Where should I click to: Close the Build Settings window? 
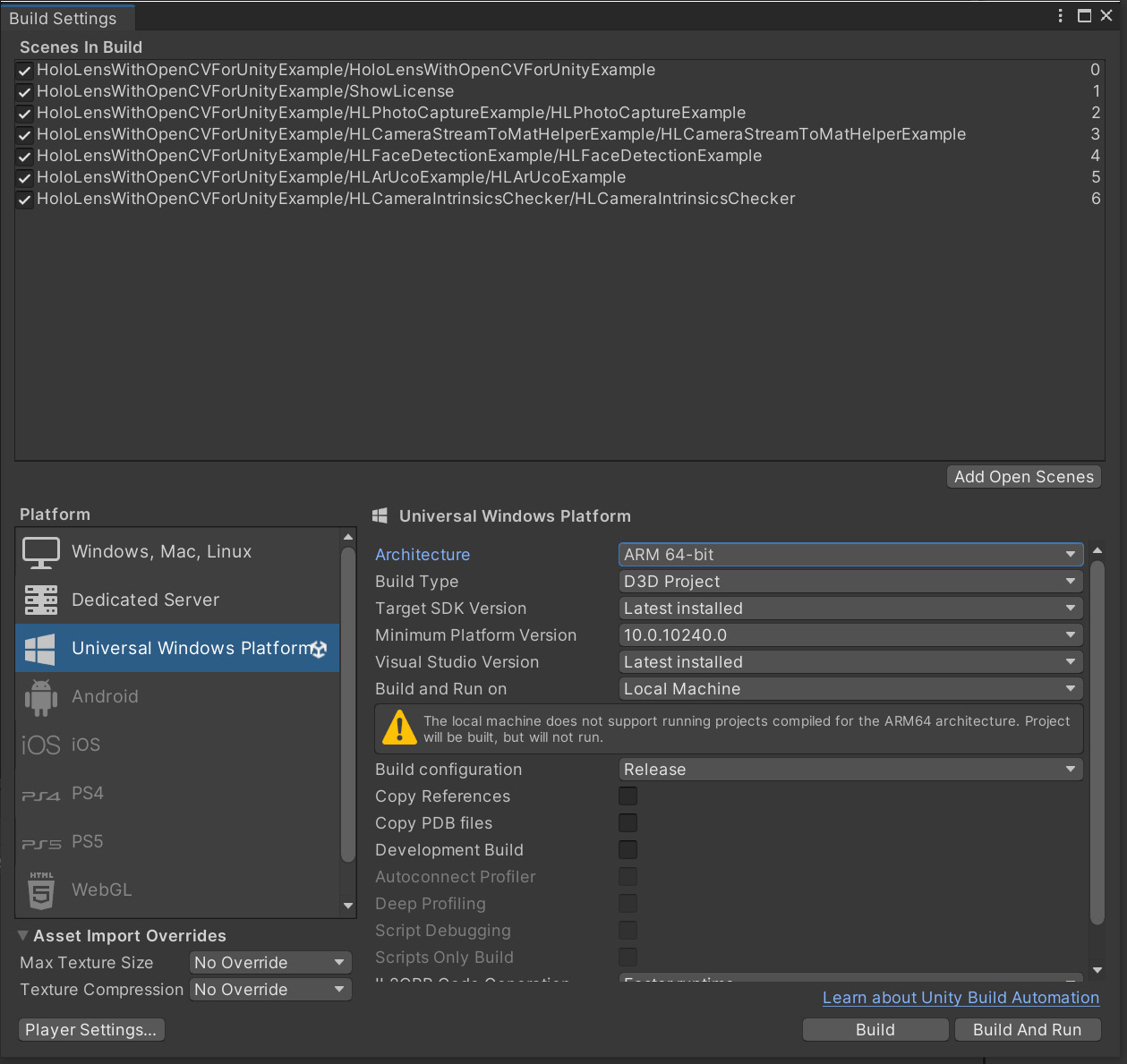1106,16
